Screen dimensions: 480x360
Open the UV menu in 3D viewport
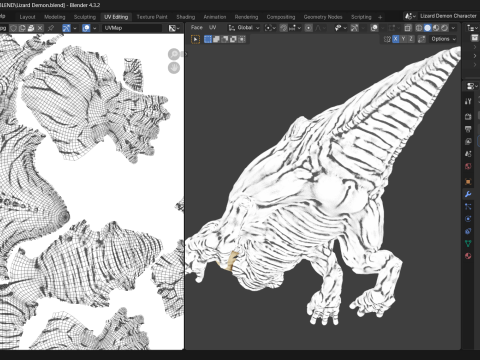point(212,28)
